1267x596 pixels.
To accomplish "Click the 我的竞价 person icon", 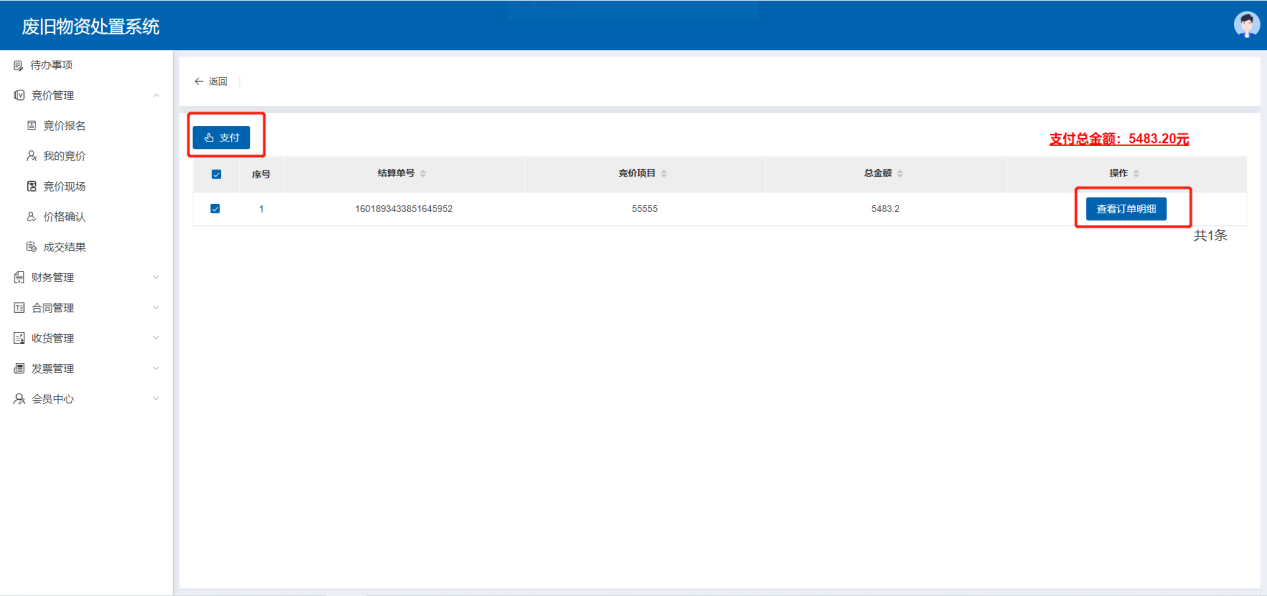I will (x=31, y=156).
